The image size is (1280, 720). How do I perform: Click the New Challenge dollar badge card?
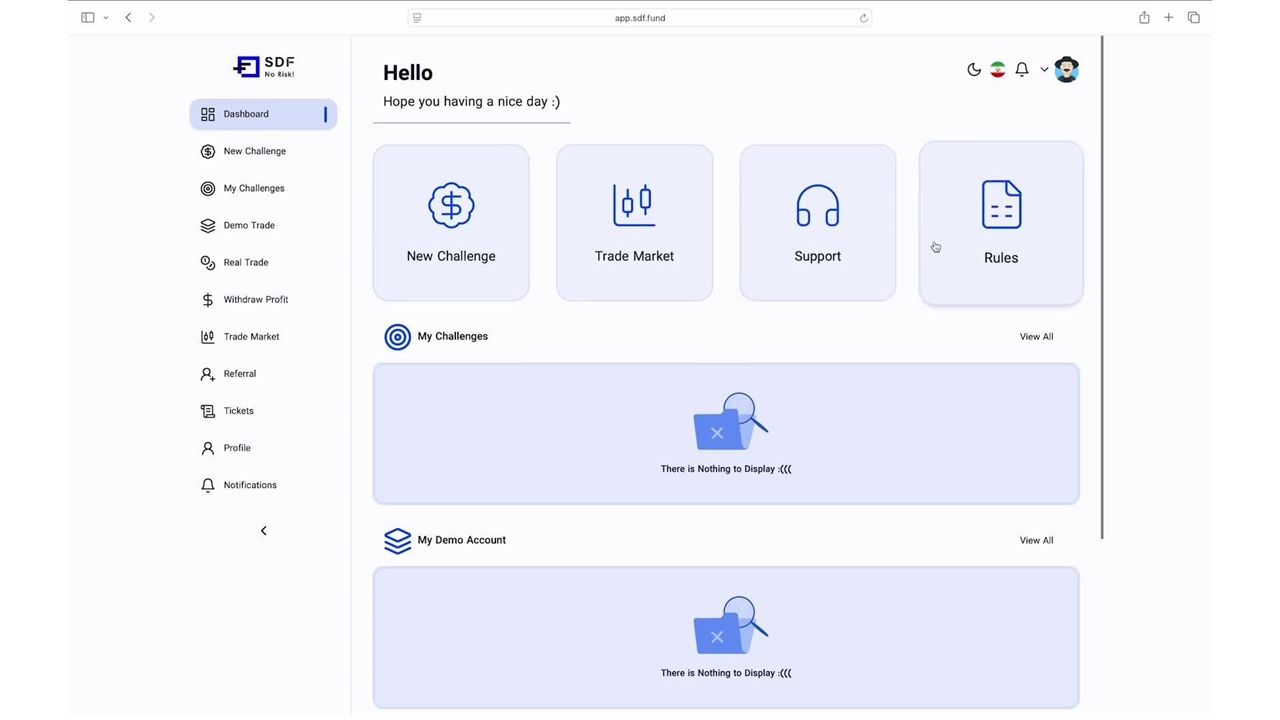(451, 223)
